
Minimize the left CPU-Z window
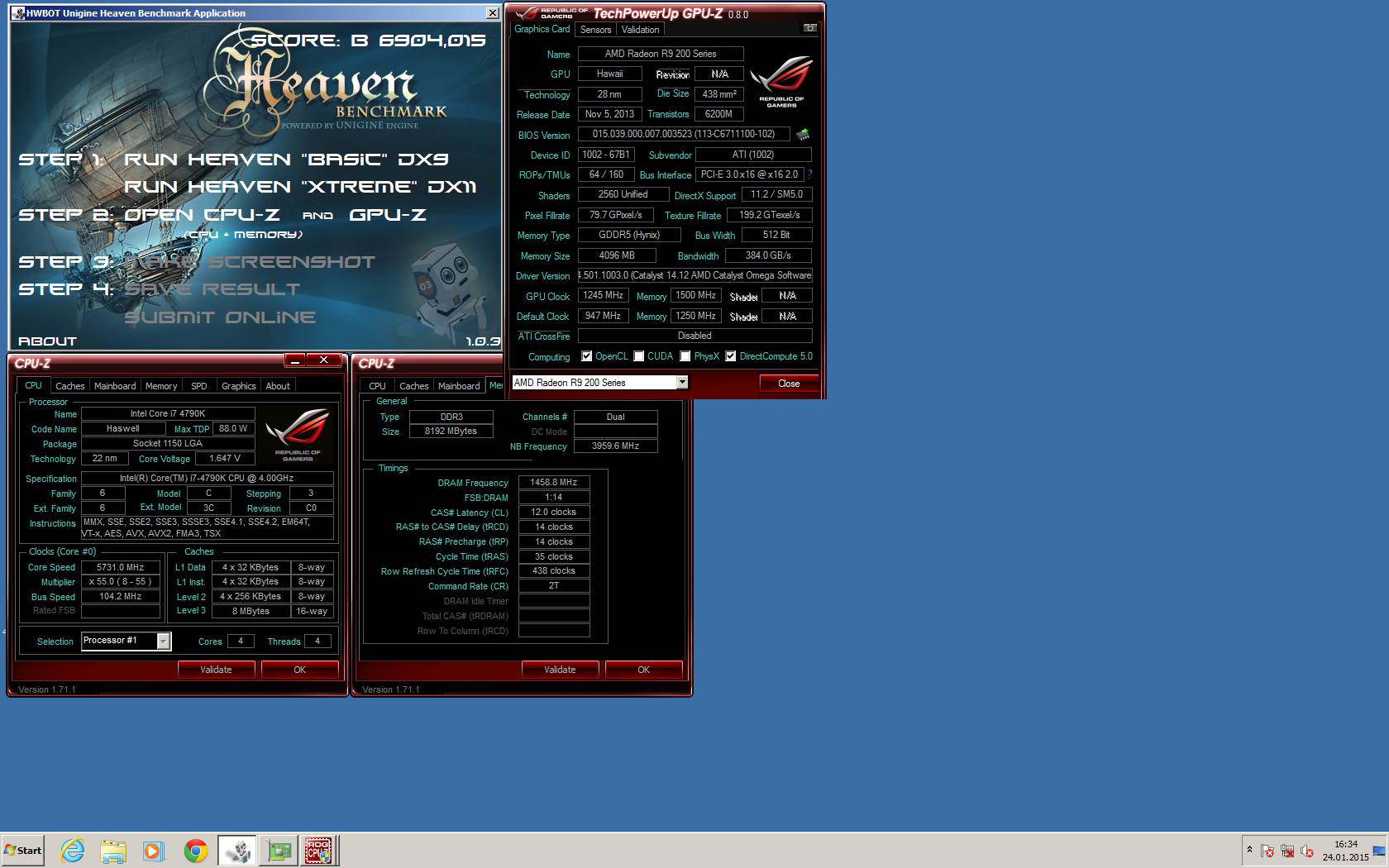point(295,360)
